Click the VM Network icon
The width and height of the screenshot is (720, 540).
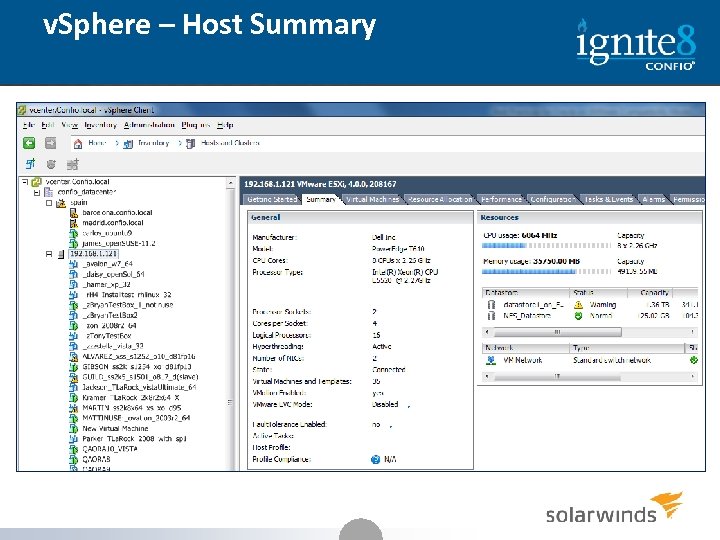tap(491, 360)
